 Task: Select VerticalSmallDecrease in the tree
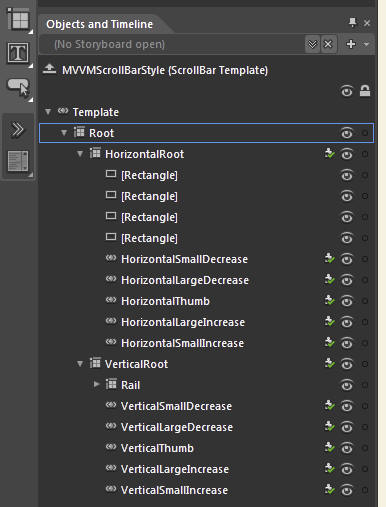[176, 406]
